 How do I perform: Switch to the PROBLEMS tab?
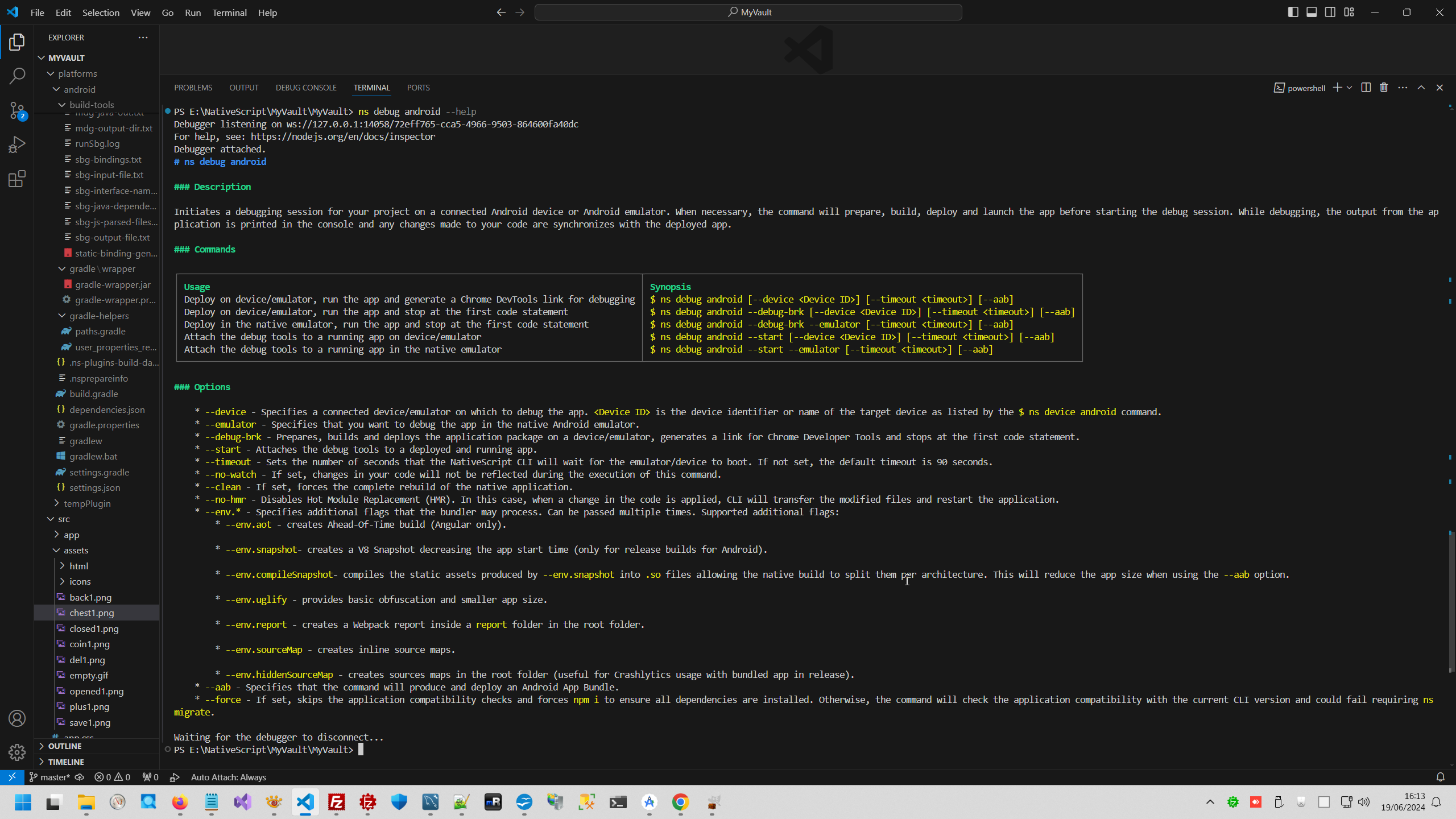click(193, 88)
